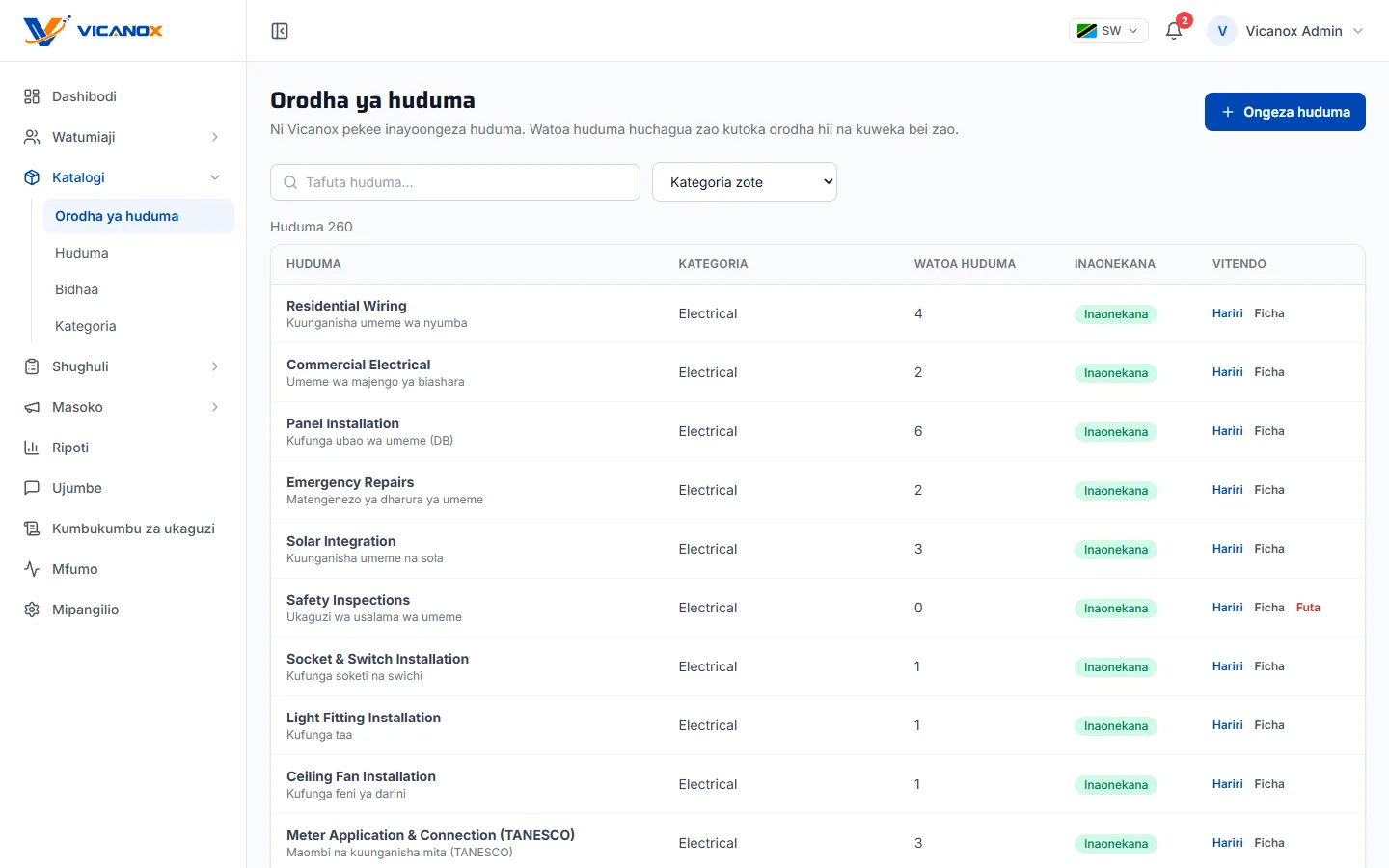Click the Huduma 260 count text
The height and width of the screenshot is (868, 1389).
coord(312,227)
